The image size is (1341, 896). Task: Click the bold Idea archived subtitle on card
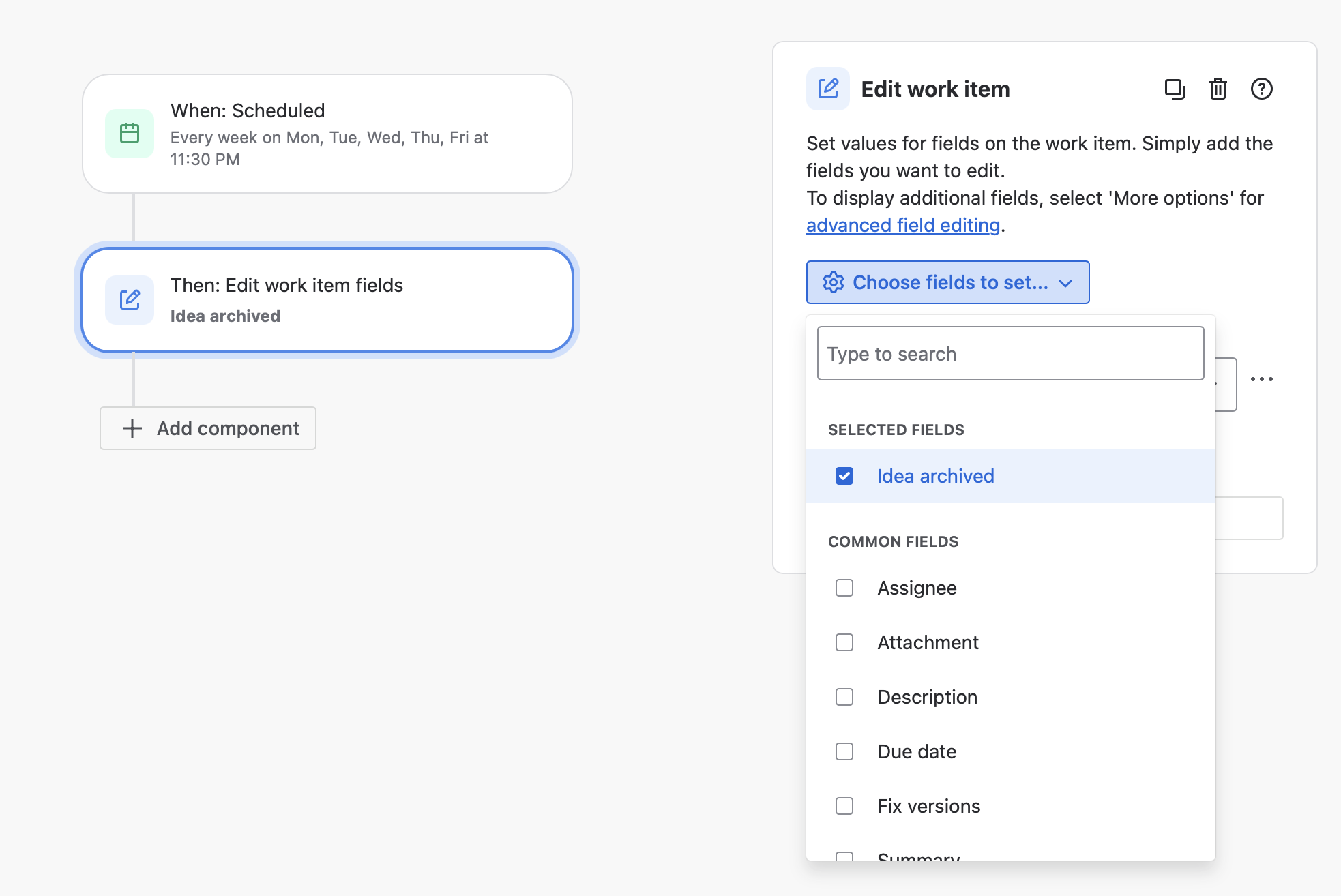point(225,316)
